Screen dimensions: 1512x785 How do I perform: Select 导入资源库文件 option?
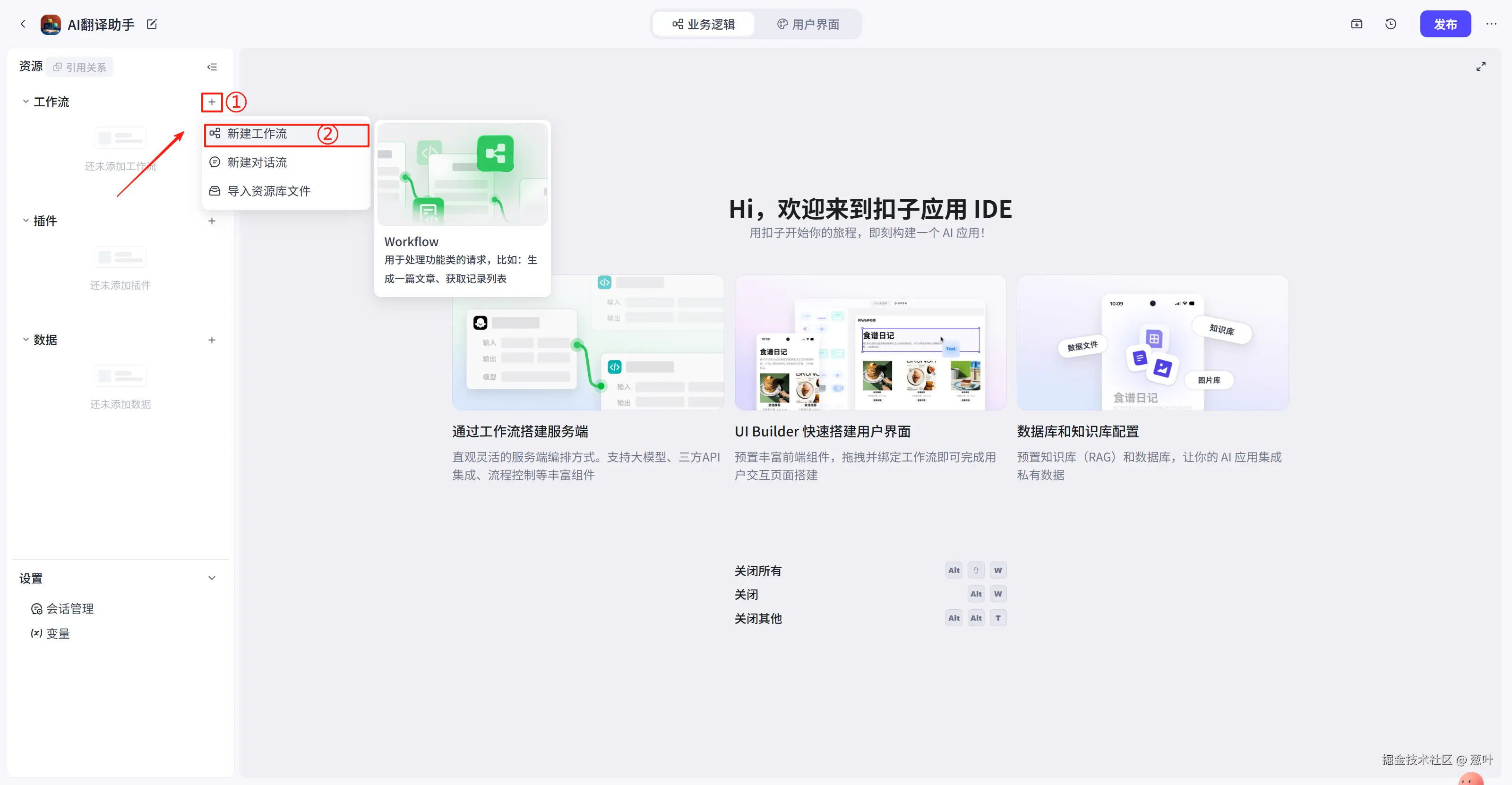click(269, 191)
